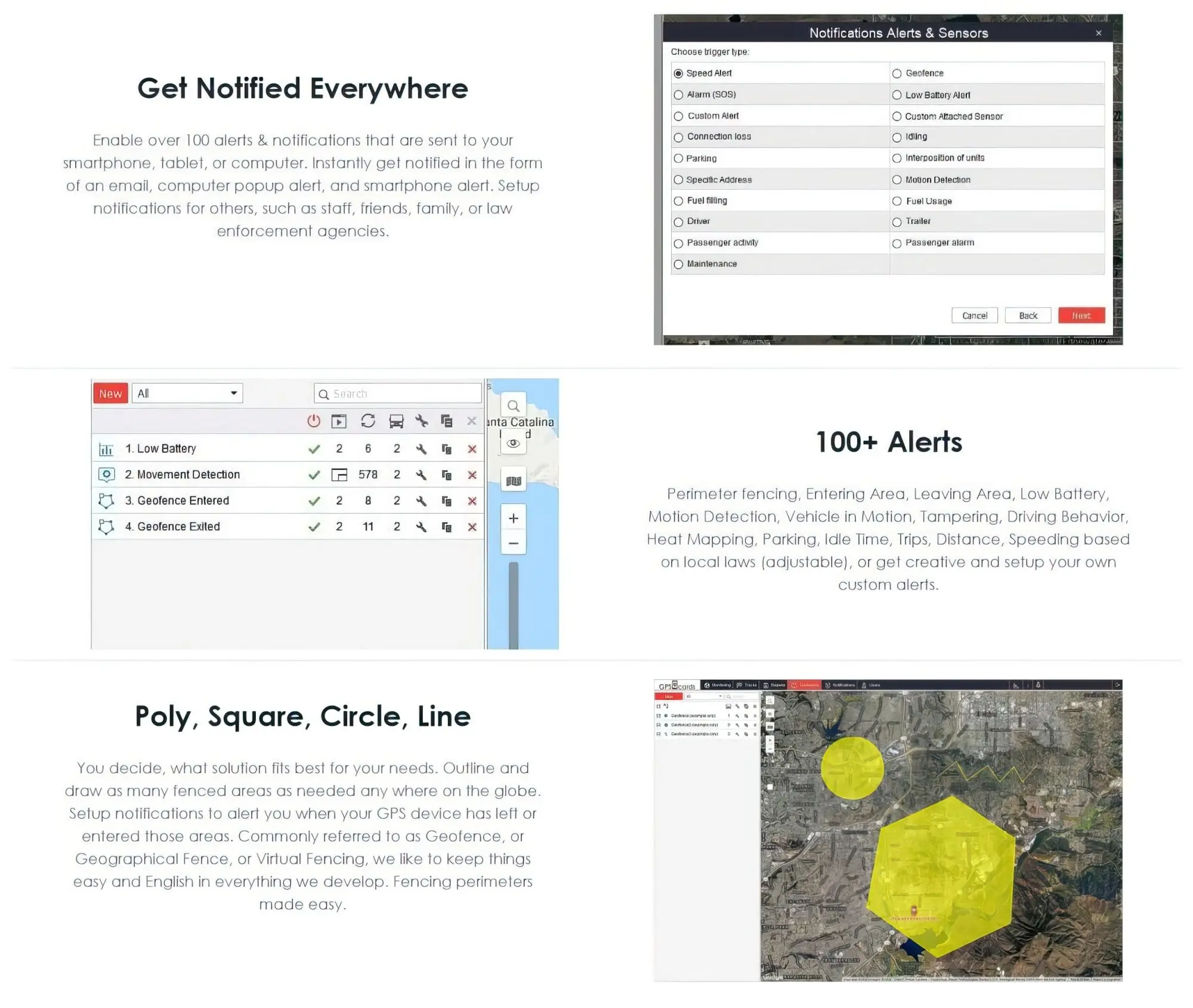Click the Low Battery alert row icon
This screenshot has width=1193, height=1008.
click(x=106, y=447)
